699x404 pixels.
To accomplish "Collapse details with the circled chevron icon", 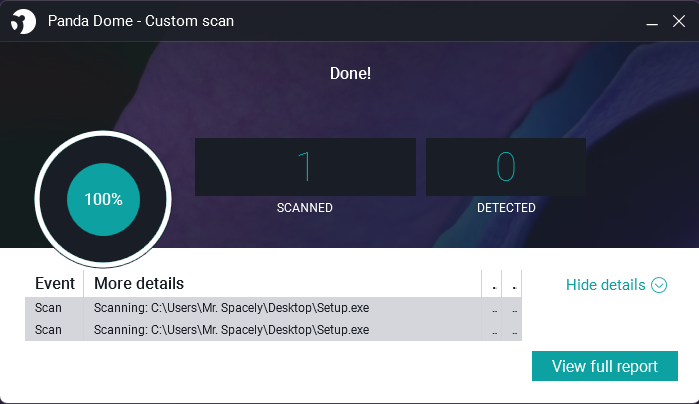I will click(659, 285).
